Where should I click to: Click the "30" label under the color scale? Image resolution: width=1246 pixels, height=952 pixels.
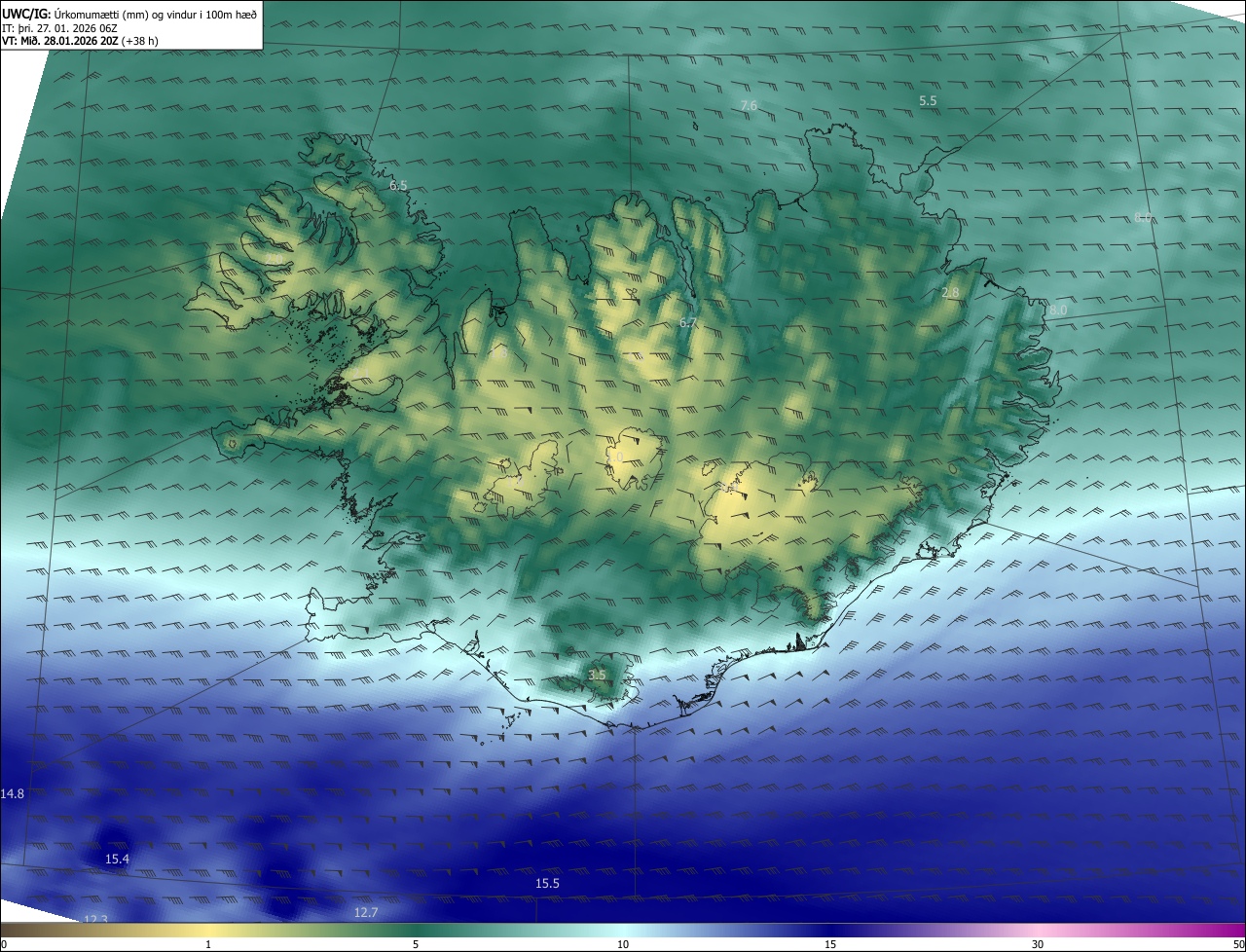[x=1038, y=944]
